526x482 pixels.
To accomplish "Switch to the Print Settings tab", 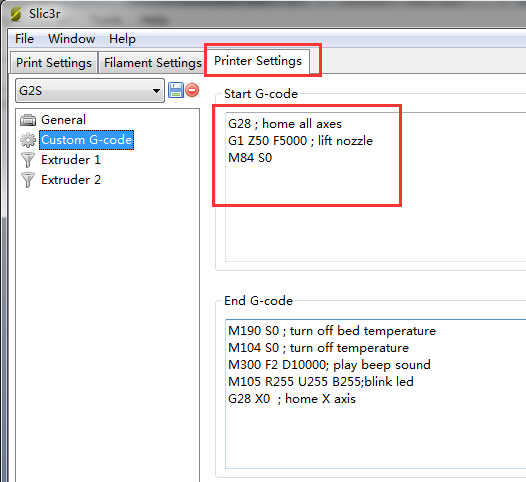I will 54,63.
